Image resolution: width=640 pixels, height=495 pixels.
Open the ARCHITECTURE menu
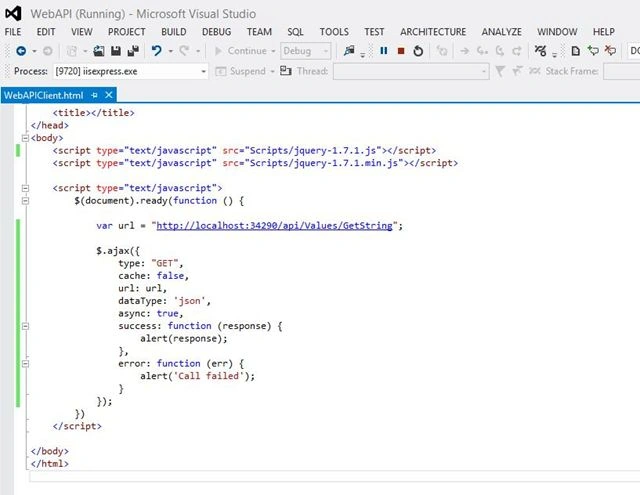(x=433, y=32)
